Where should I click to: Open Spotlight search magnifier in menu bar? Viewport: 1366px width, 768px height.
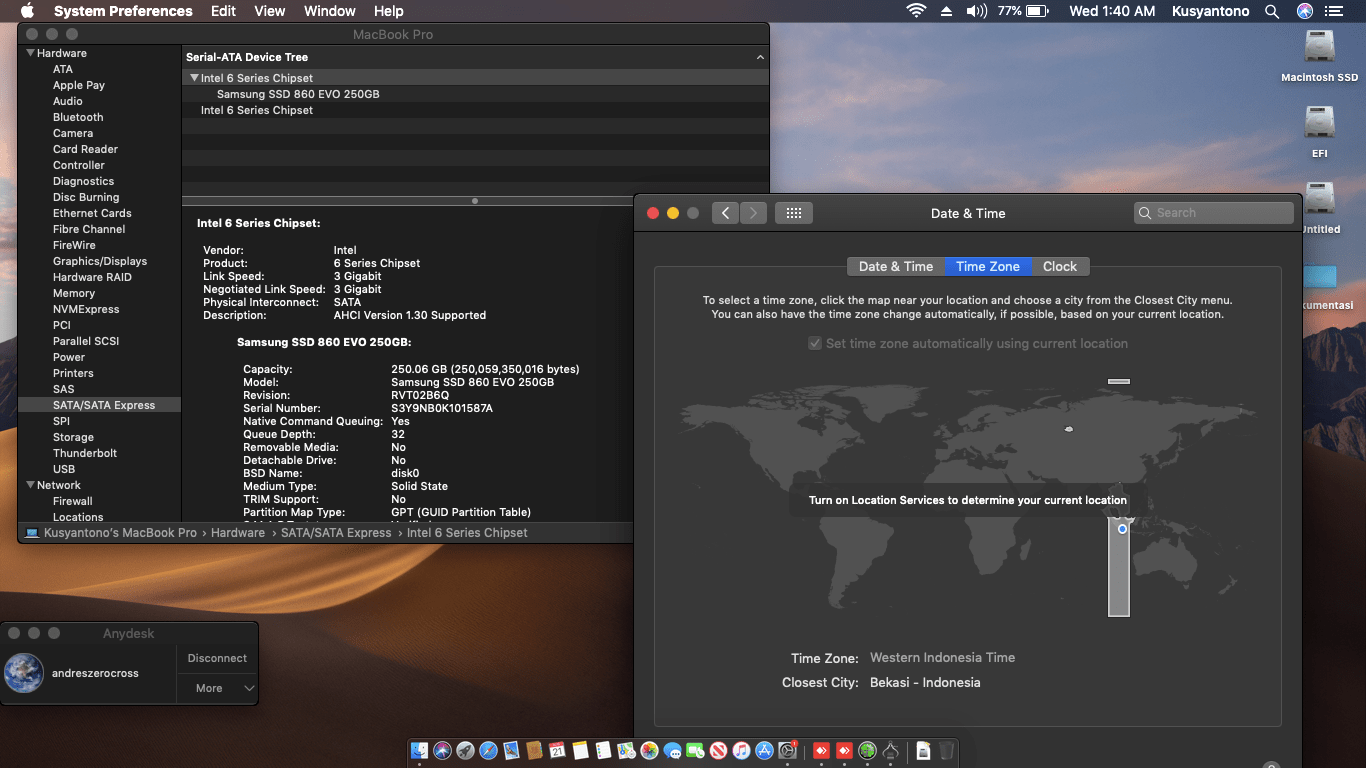[x=1272, y=11]
